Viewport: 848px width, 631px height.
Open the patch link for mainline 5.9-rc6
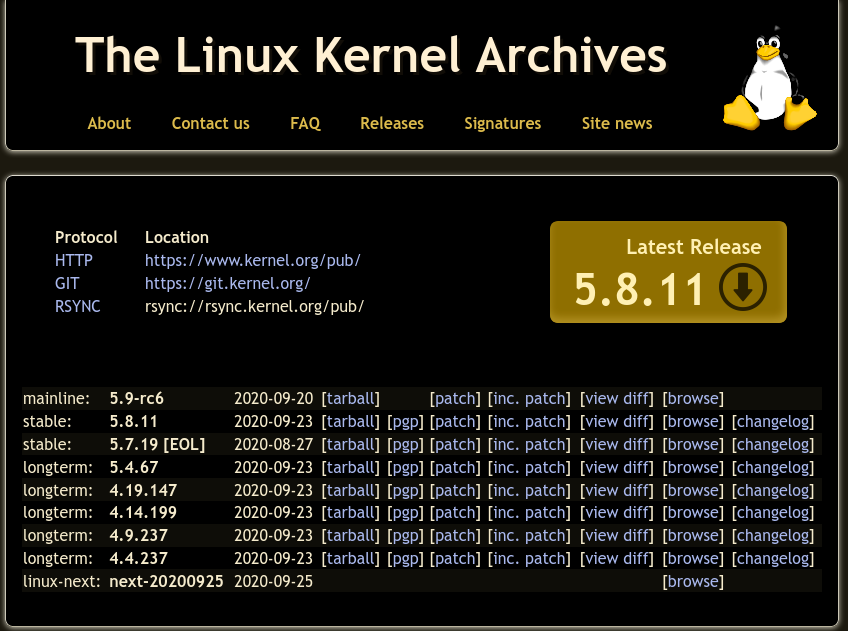click(455, 398)
